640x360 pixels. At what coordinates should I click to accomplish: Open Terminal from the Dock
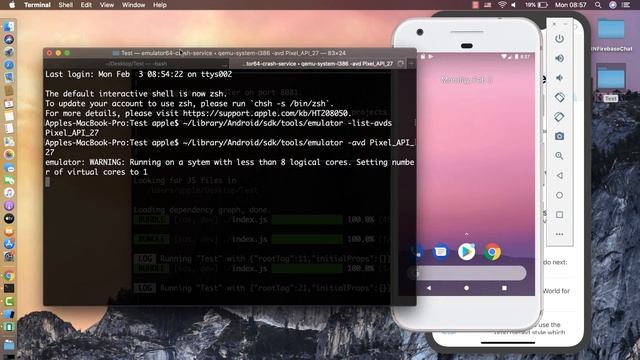(9, 289)
